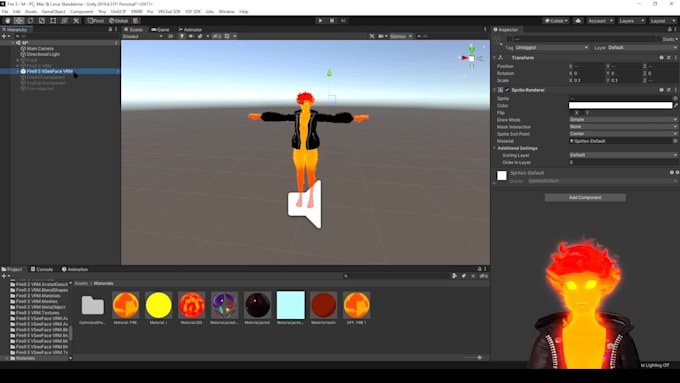Open the Layers dropdown
The image size is (680, 383).
coord(631,20)
